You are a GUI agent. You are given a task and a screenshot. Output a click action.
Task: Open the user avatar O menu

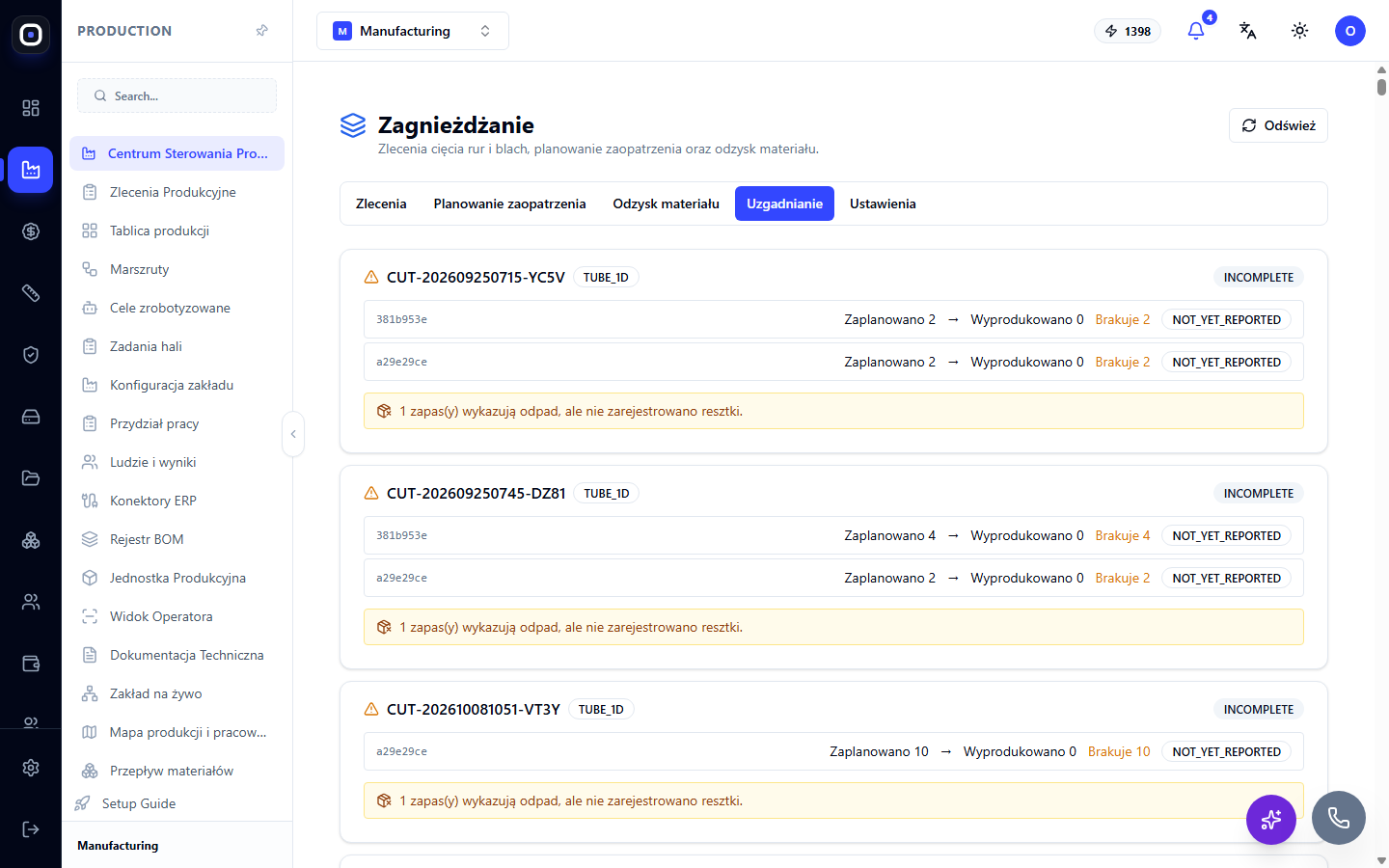(x=1350, y=31)
